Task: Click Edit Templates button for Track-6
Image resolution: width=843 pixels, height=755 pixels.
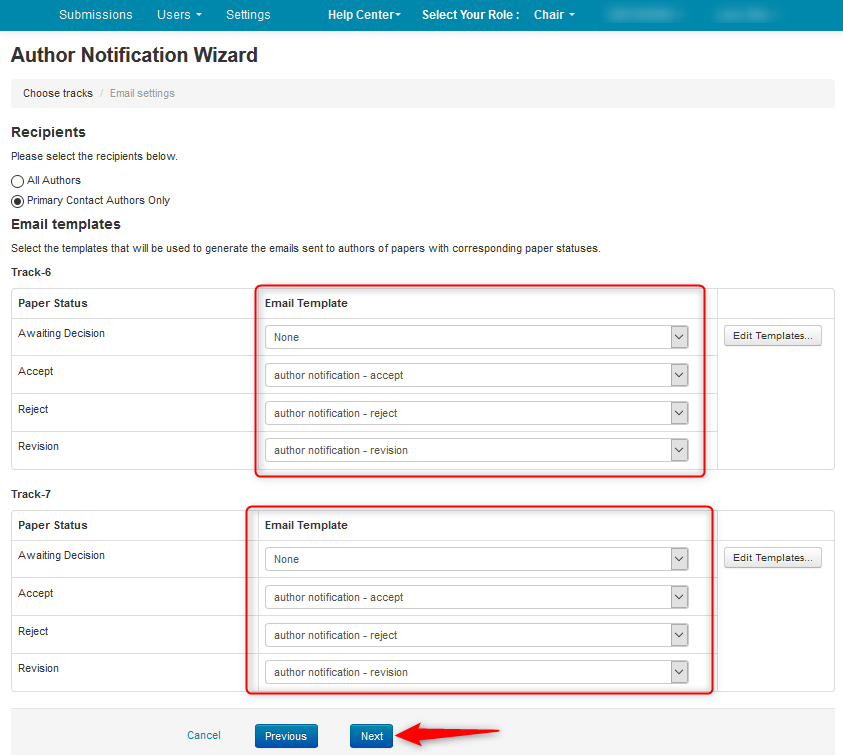Action: [x=772, y=336]
